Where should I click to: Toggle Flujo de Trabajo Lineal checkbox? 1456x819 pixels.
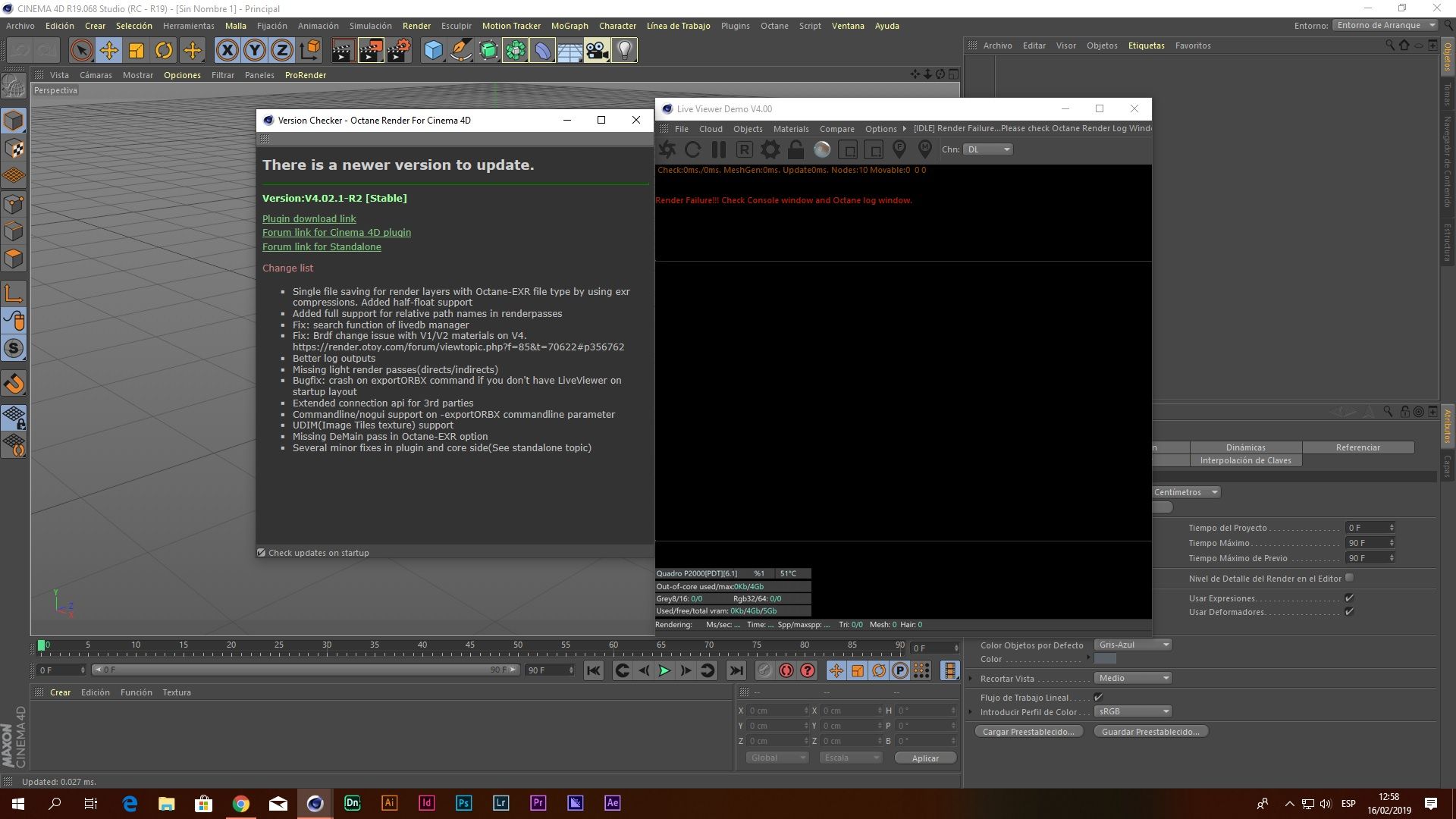tap(1098, 698)
